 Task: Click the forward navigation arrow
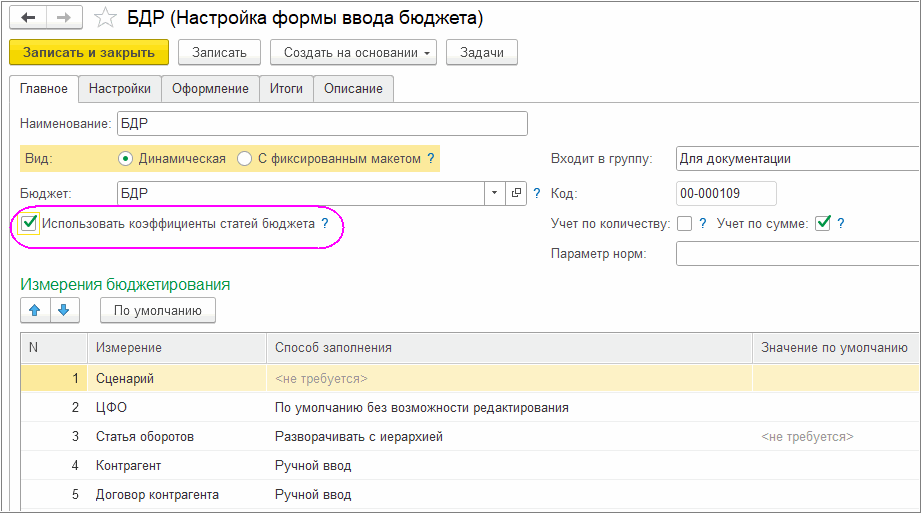[x=64, y=18]
